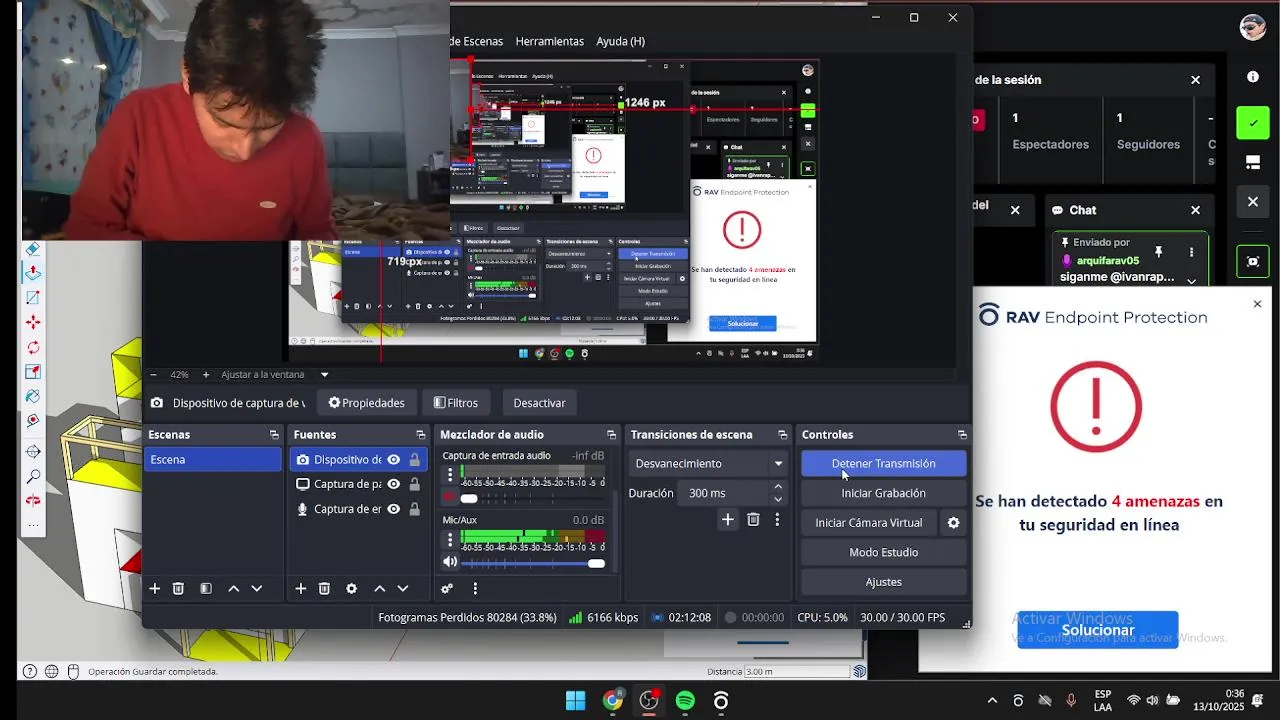This screenshot has width=1280, height=720.
Task: Unmute Captura de entrada audio channel
Action: point(450,497)
